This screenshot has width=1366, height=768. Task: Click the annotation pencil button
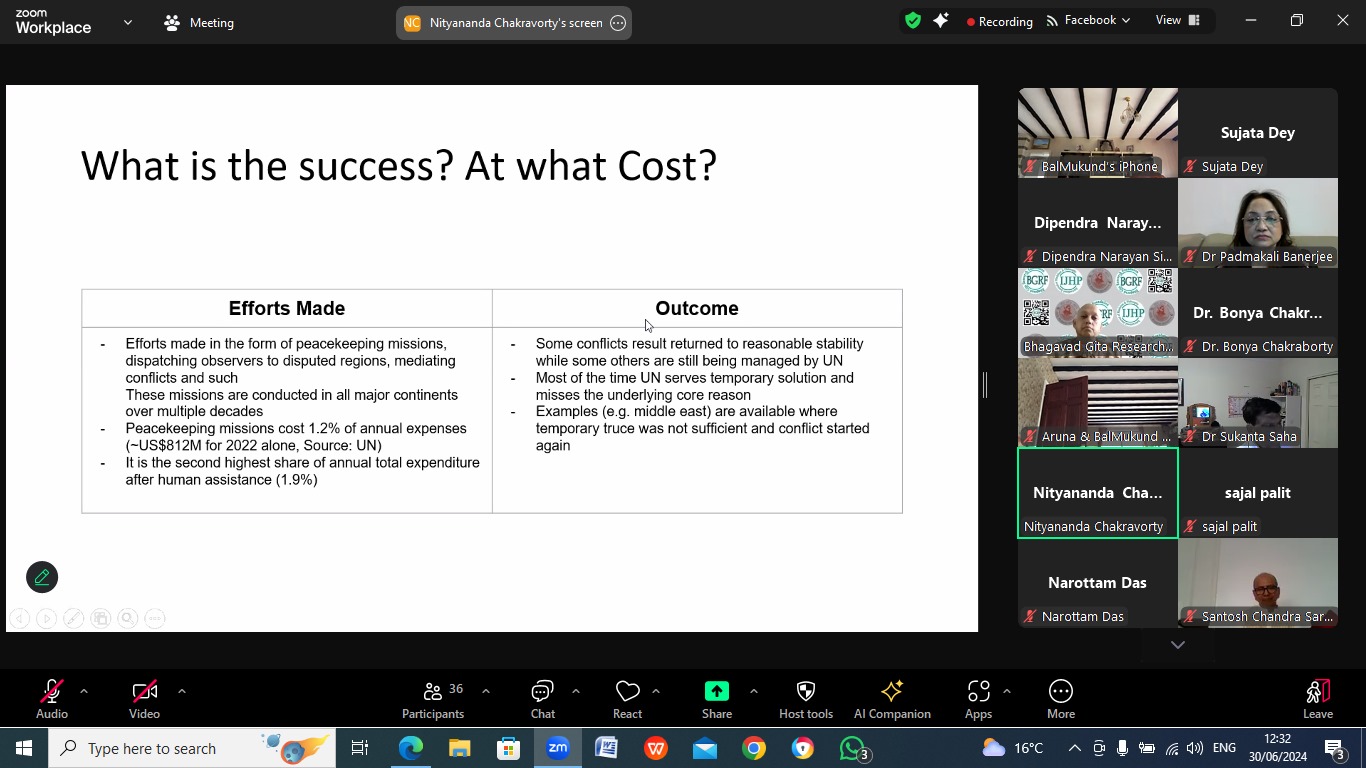(x=42, y=577)
